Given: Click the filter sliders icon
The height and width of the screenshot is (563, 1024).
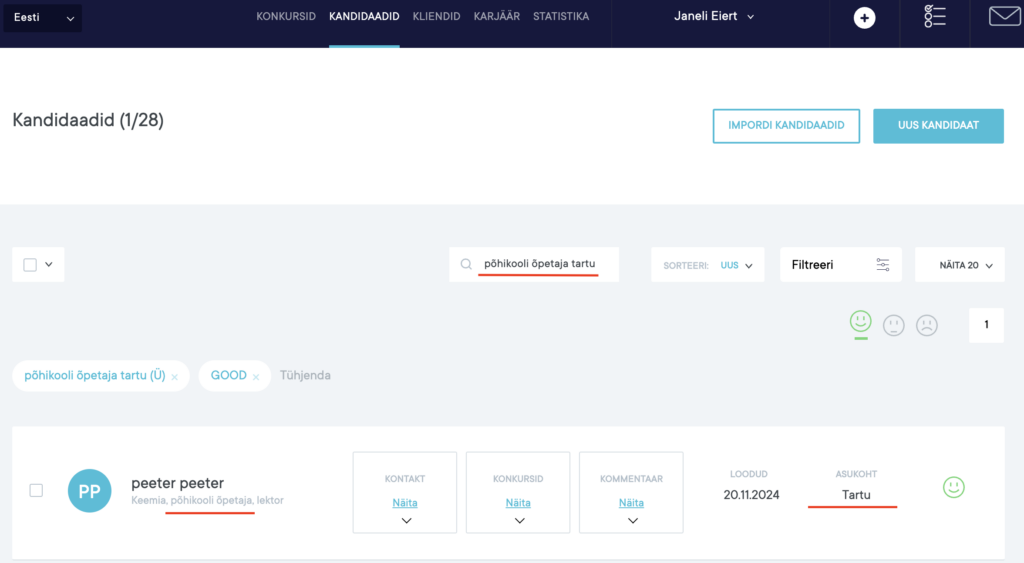Looking at the screenshot, I should [x=882, y=265].
